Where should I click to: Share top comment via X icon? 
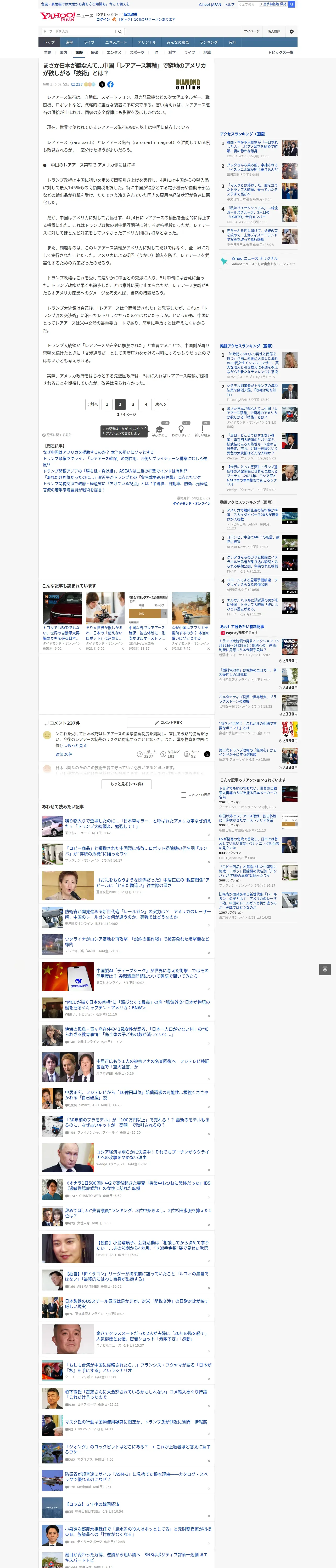tap(207, 754)
